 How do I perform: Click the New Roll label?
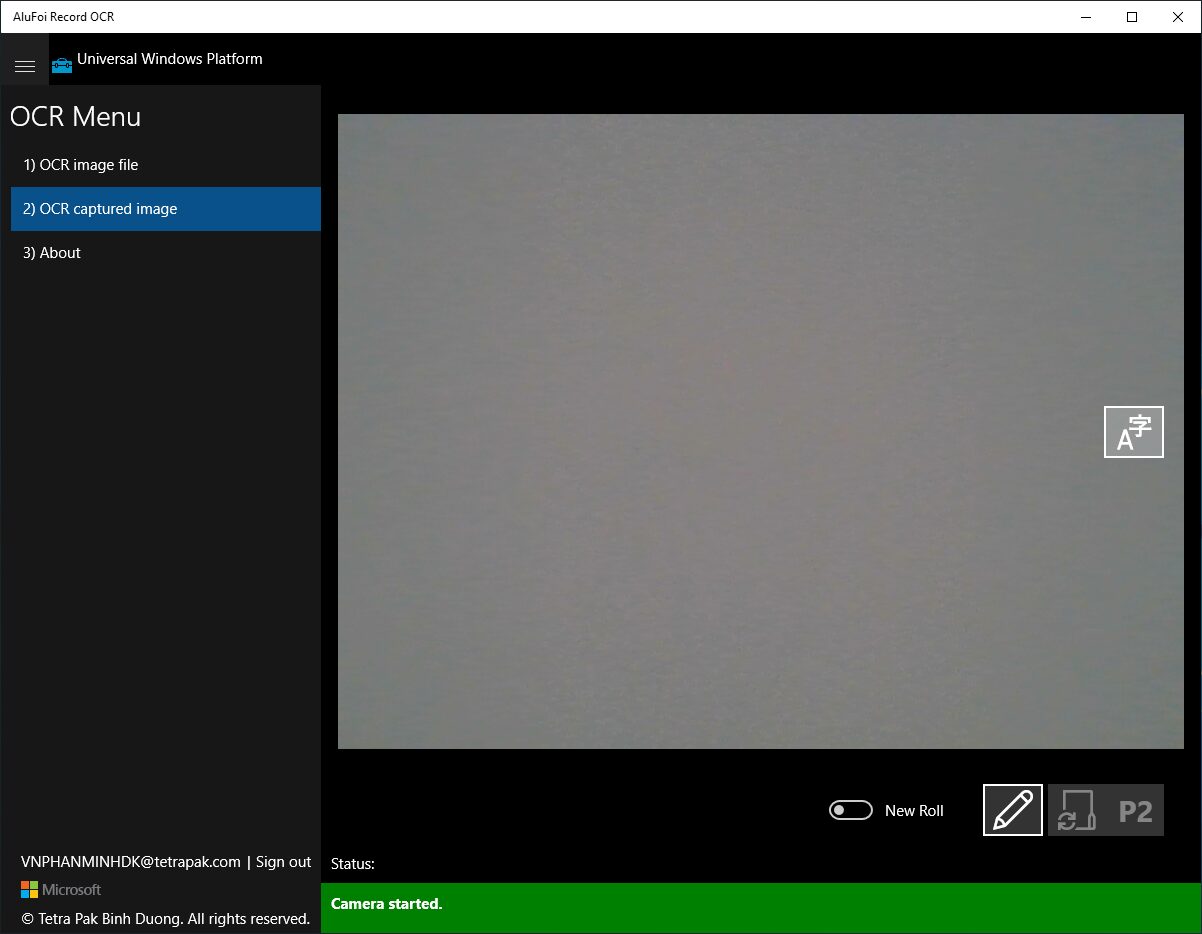click(914, 811)
